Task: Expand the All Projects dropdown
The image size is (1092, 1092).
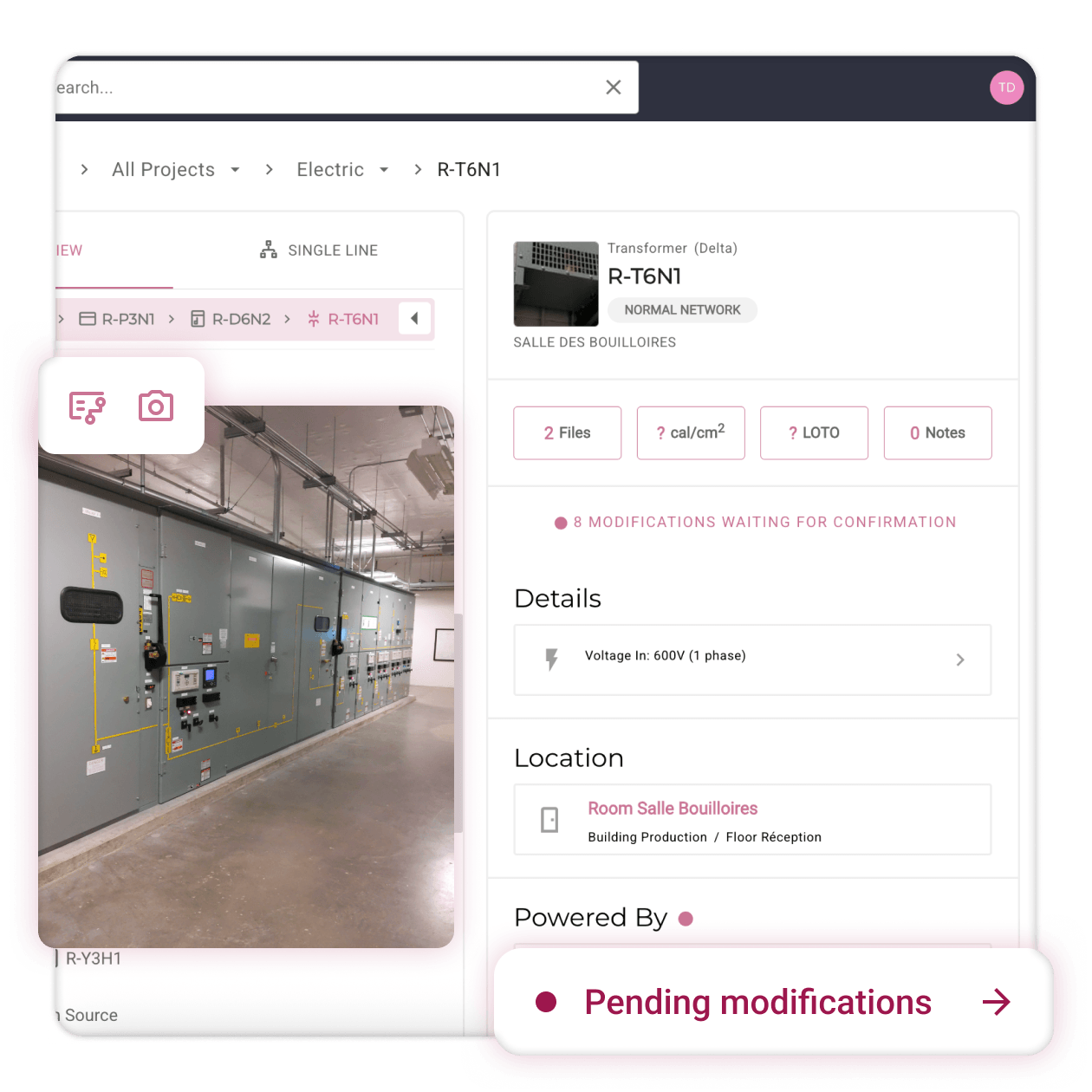Action: [235, 170]
